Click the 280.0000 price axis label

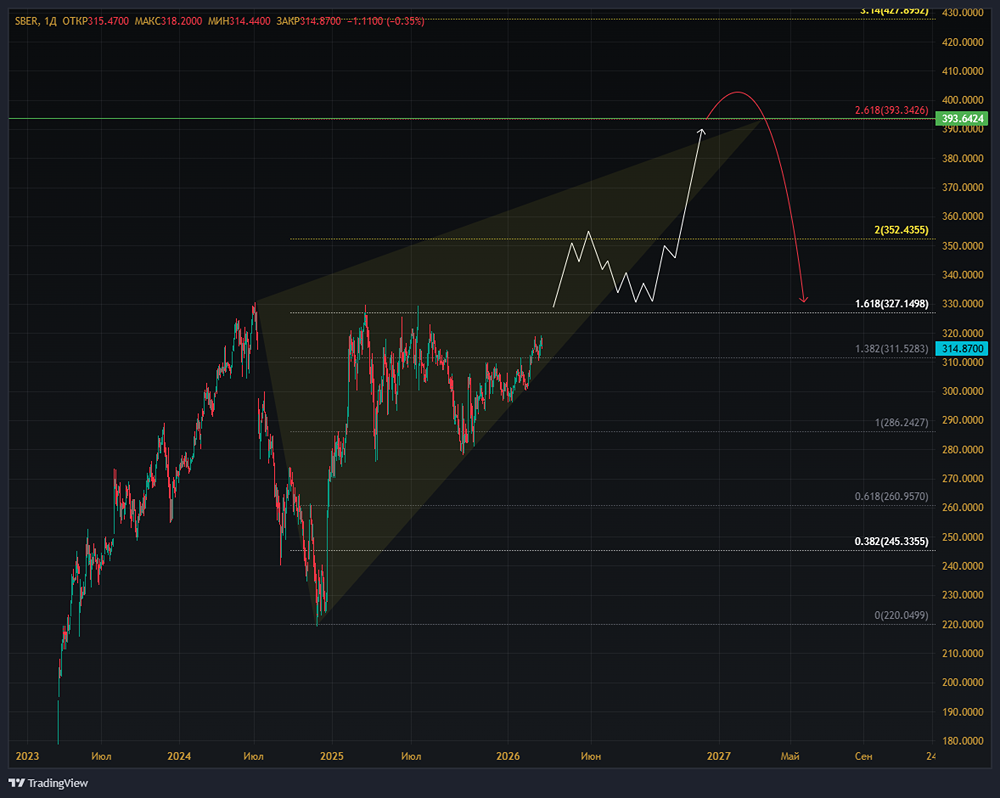tap(962, 449)
